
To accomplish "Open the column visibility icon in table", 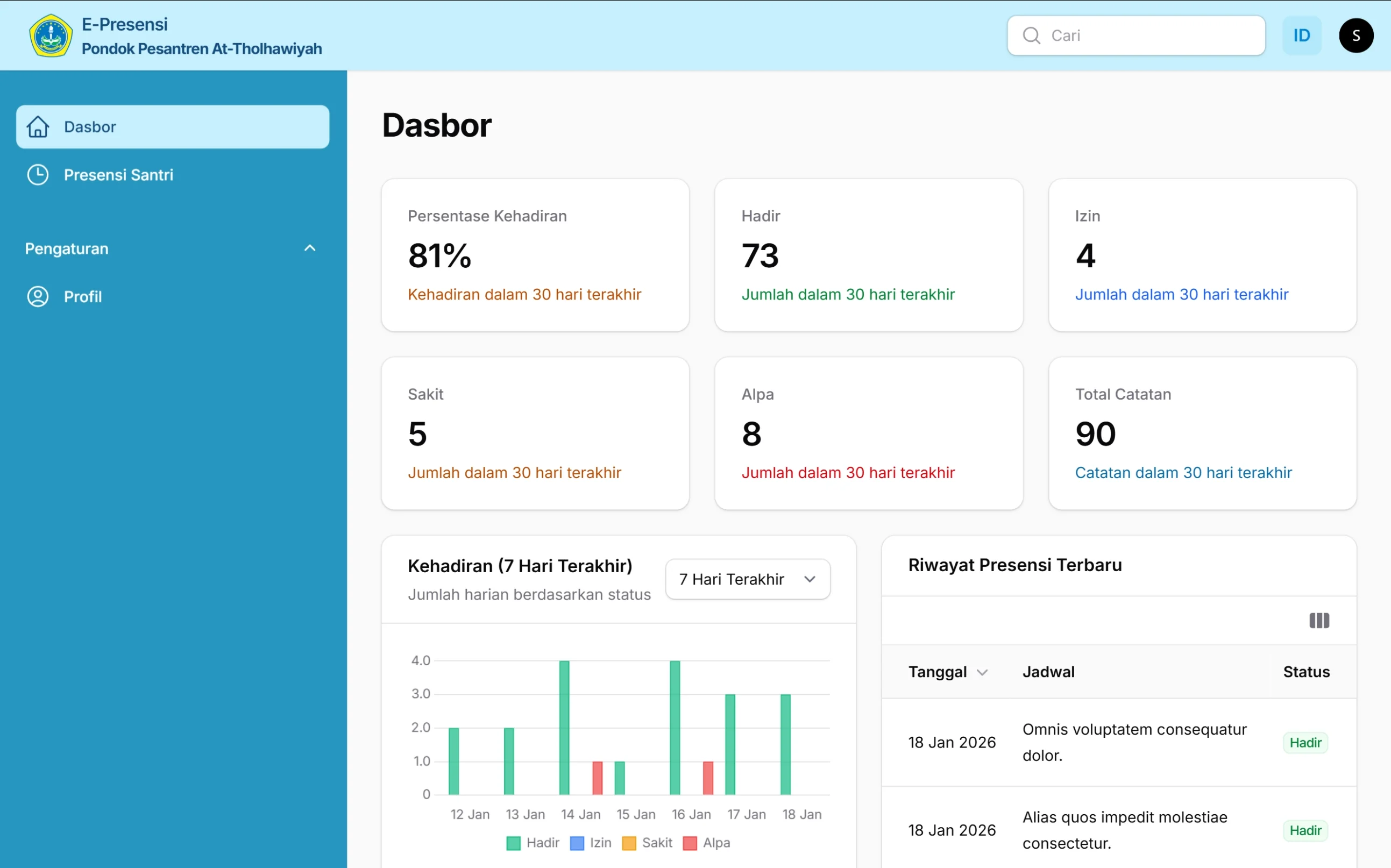I will [x=1319, y=621].
